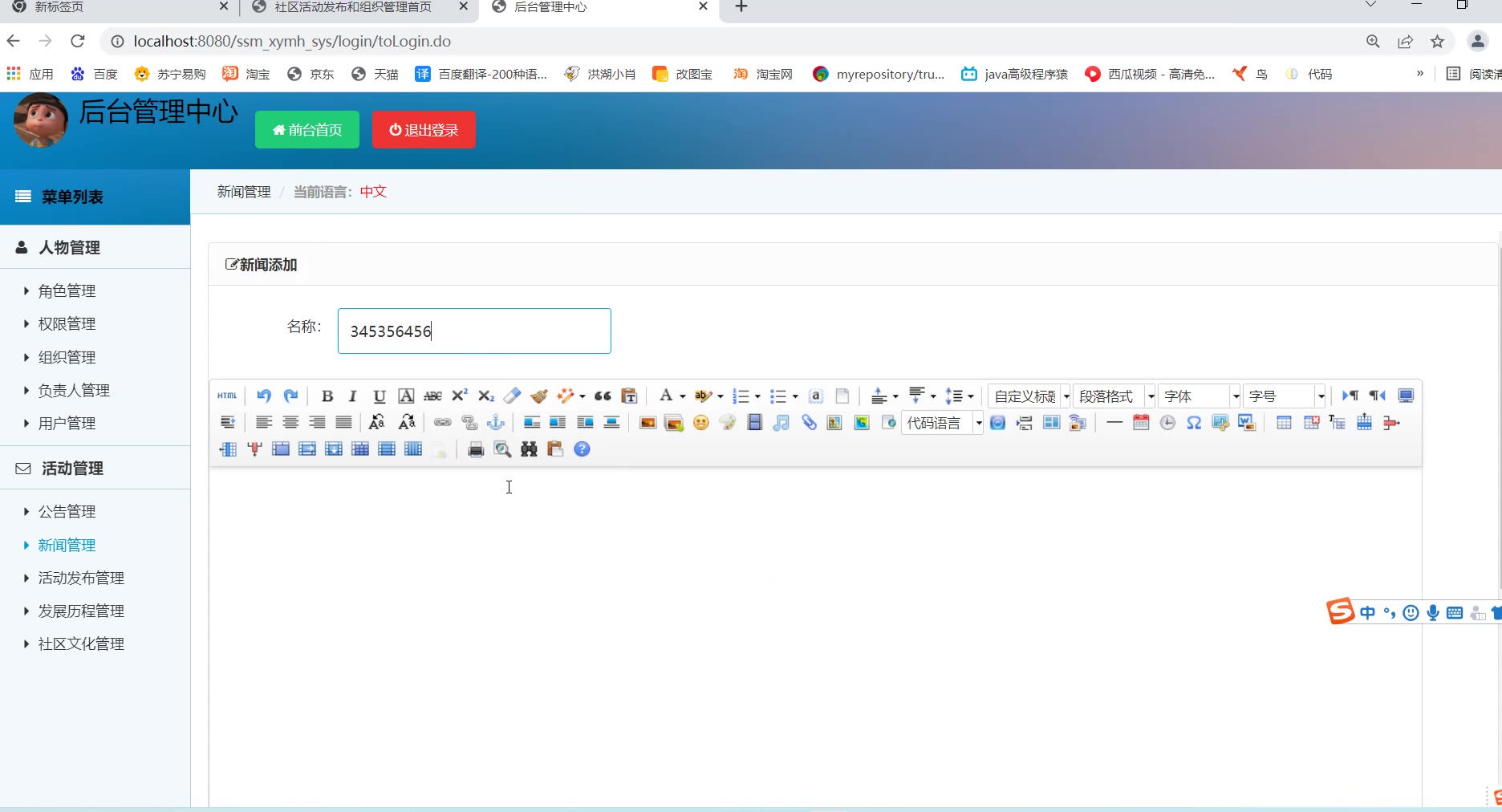Insert a video
The image size is (1502, 812).
[754, 422]
